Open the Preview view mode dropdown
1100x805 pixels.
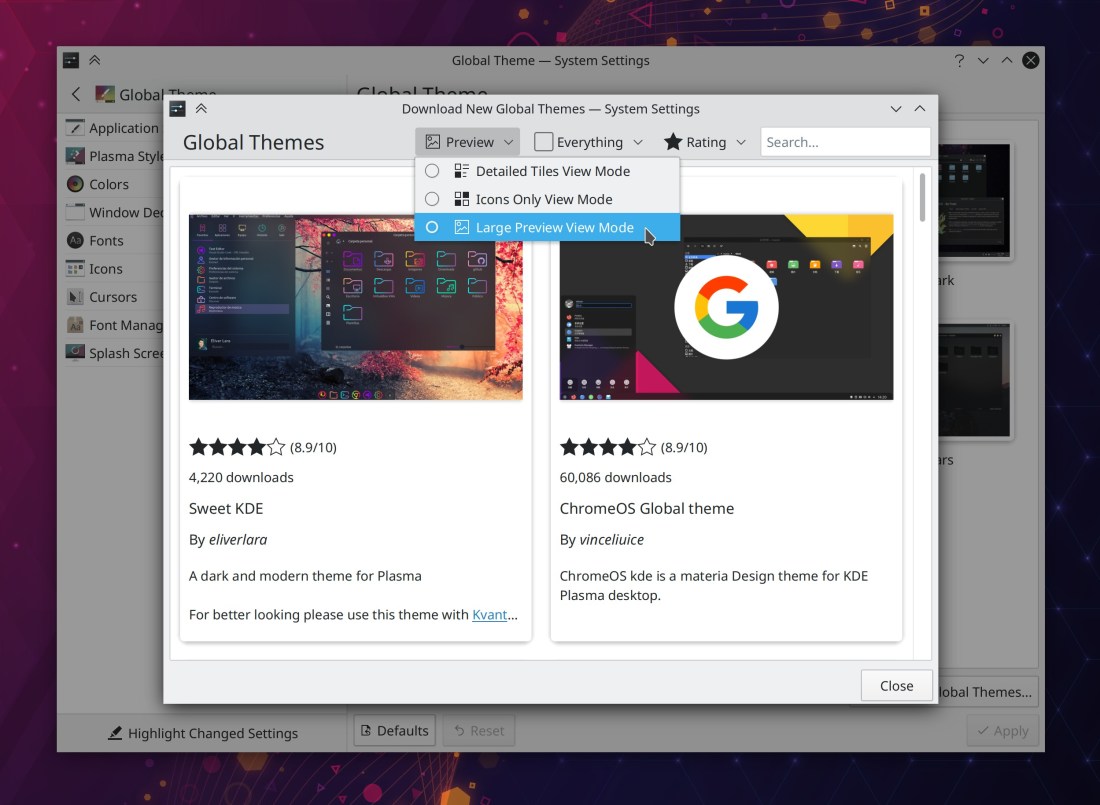(469, 142)
